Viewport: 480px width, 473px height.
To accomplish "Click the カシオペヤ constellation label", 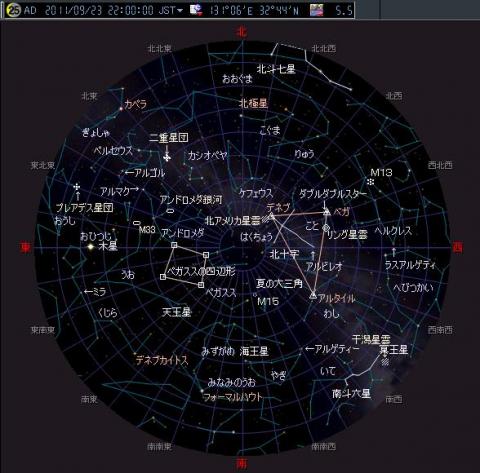I will point(207,155).
